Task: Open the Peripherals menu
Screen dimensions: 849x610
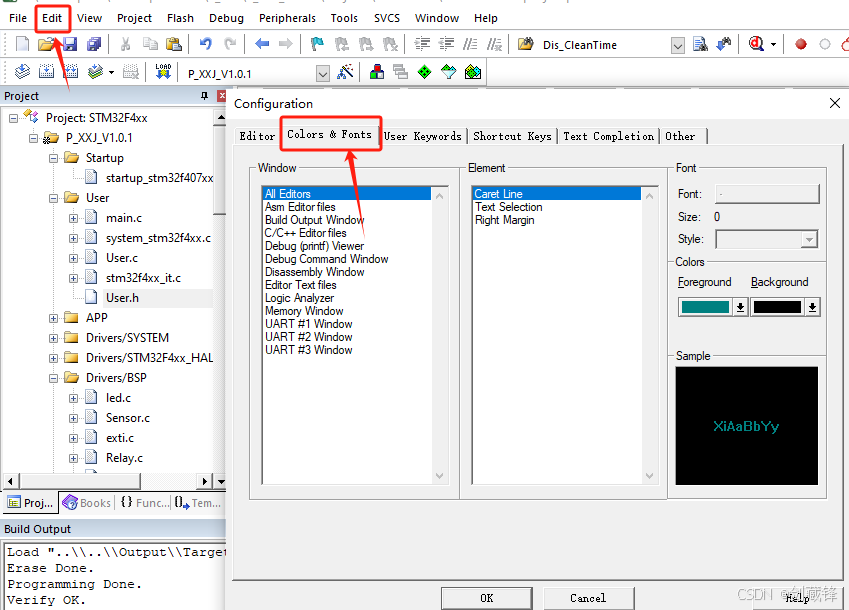Action: tap(287, 18)
